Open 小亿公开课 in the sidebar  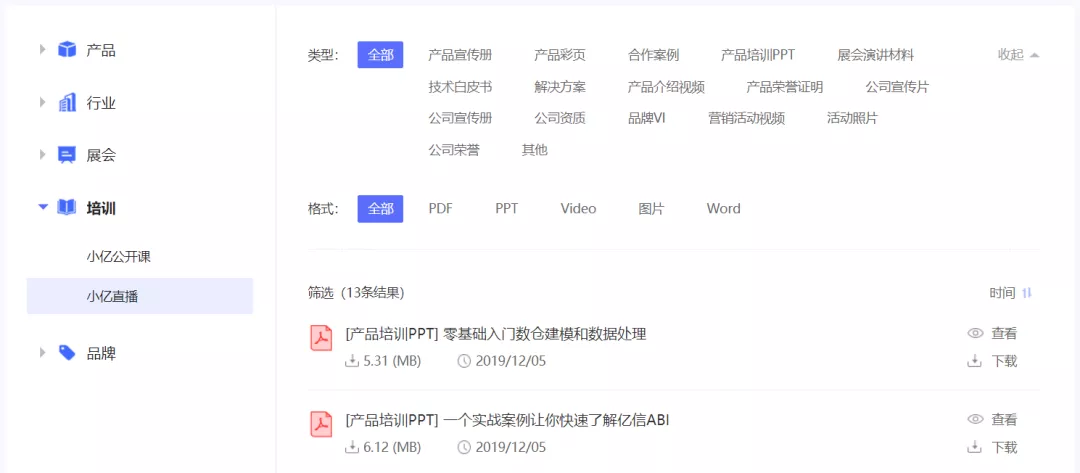[119, 257]
